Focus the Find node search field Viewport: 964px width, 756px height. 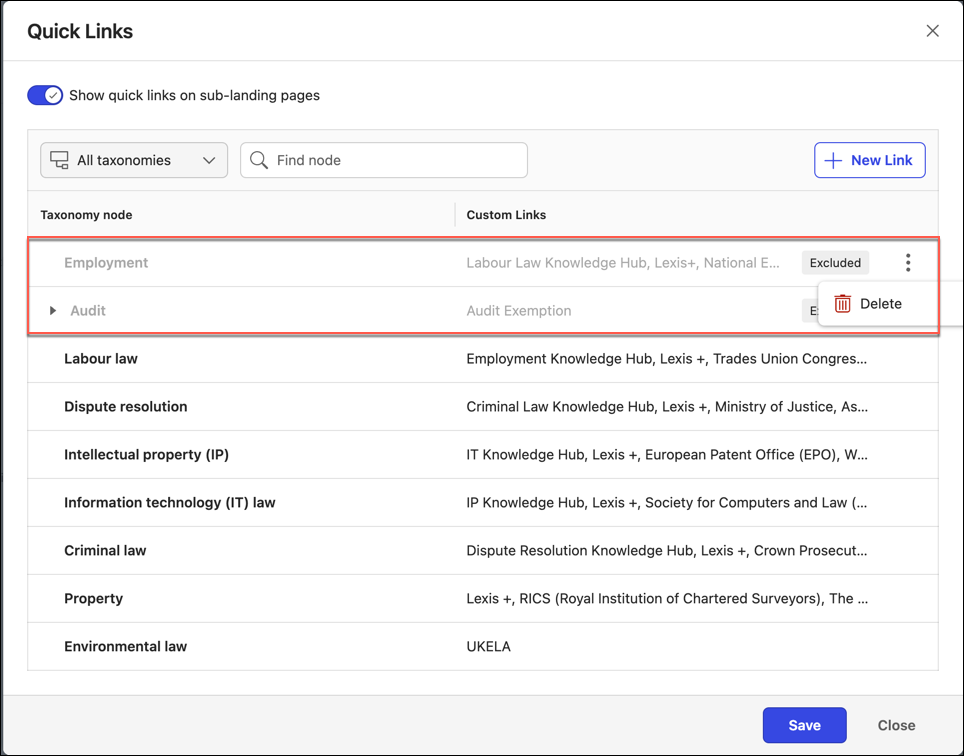coord(395,160)
